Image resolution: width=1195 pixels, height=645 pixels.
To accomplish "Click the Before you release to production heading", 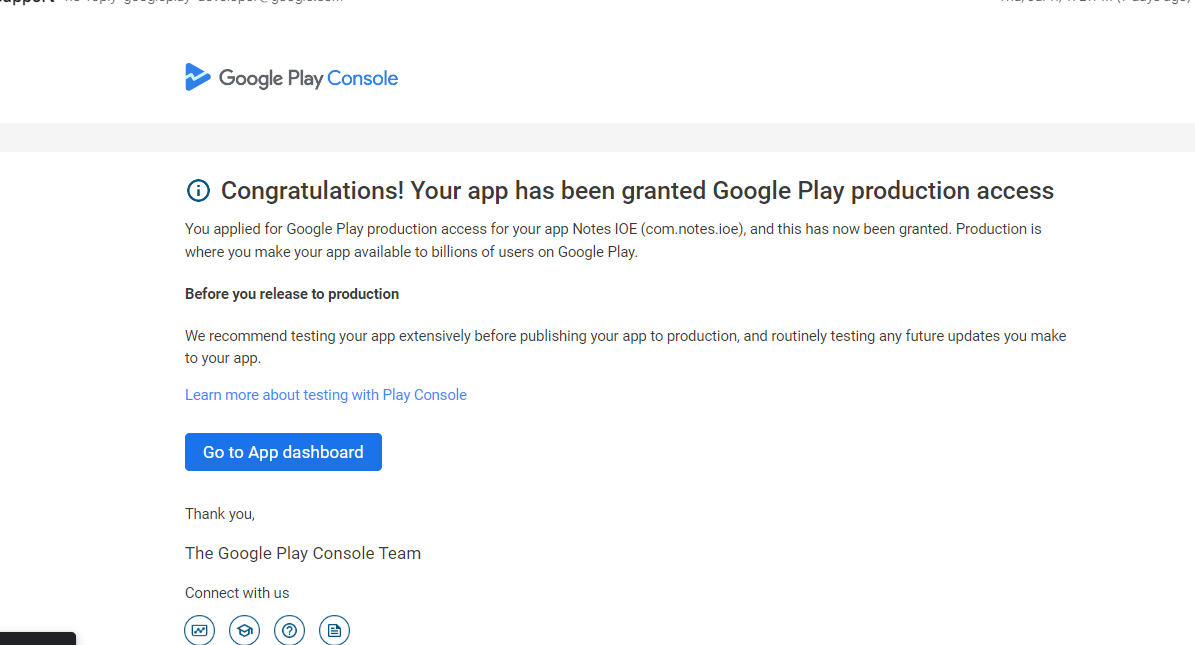I will click(x=291, y=293).
